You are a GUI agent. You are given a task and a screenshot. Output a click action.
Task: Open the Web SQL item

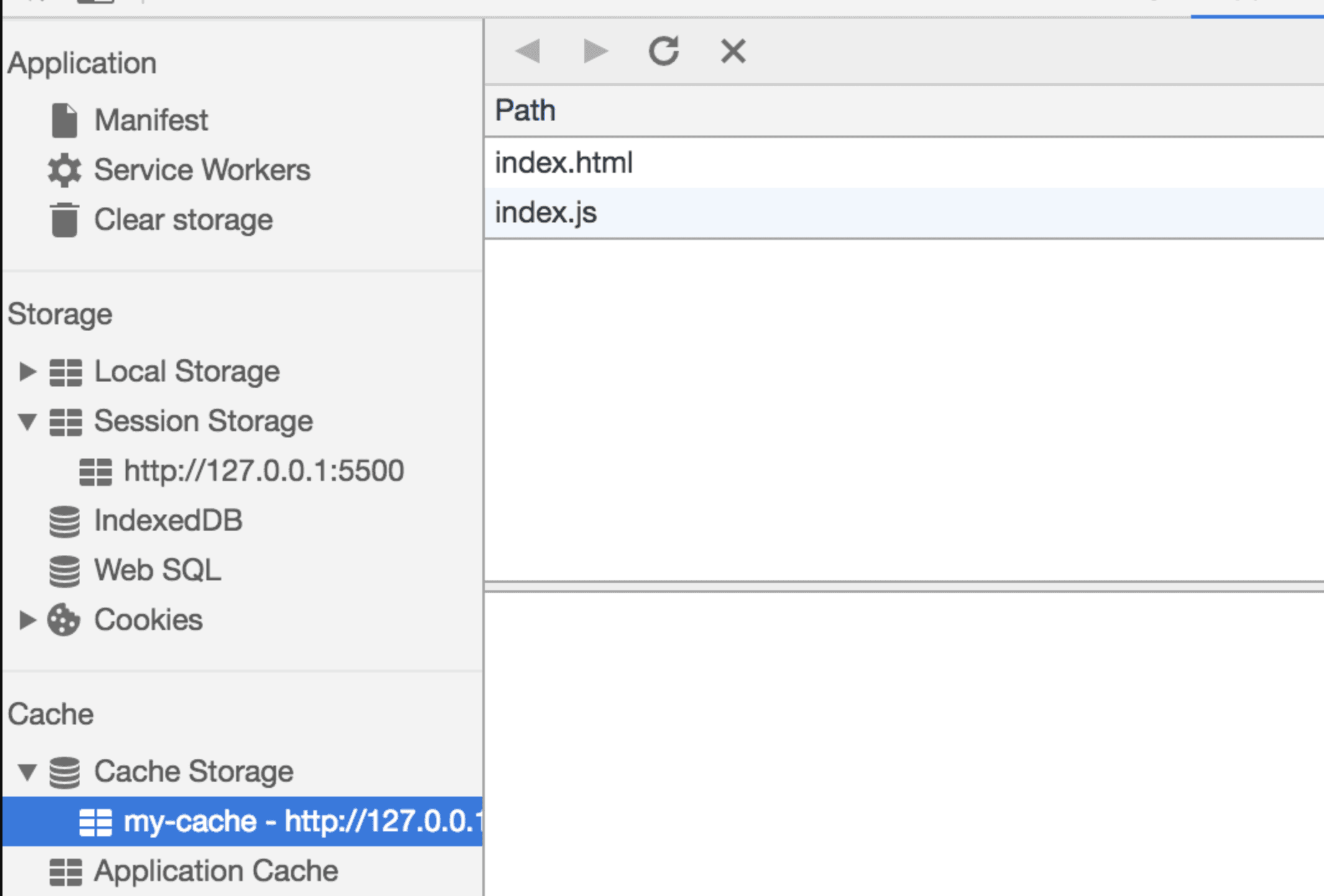pyautogui.click(x=157, y=570)
